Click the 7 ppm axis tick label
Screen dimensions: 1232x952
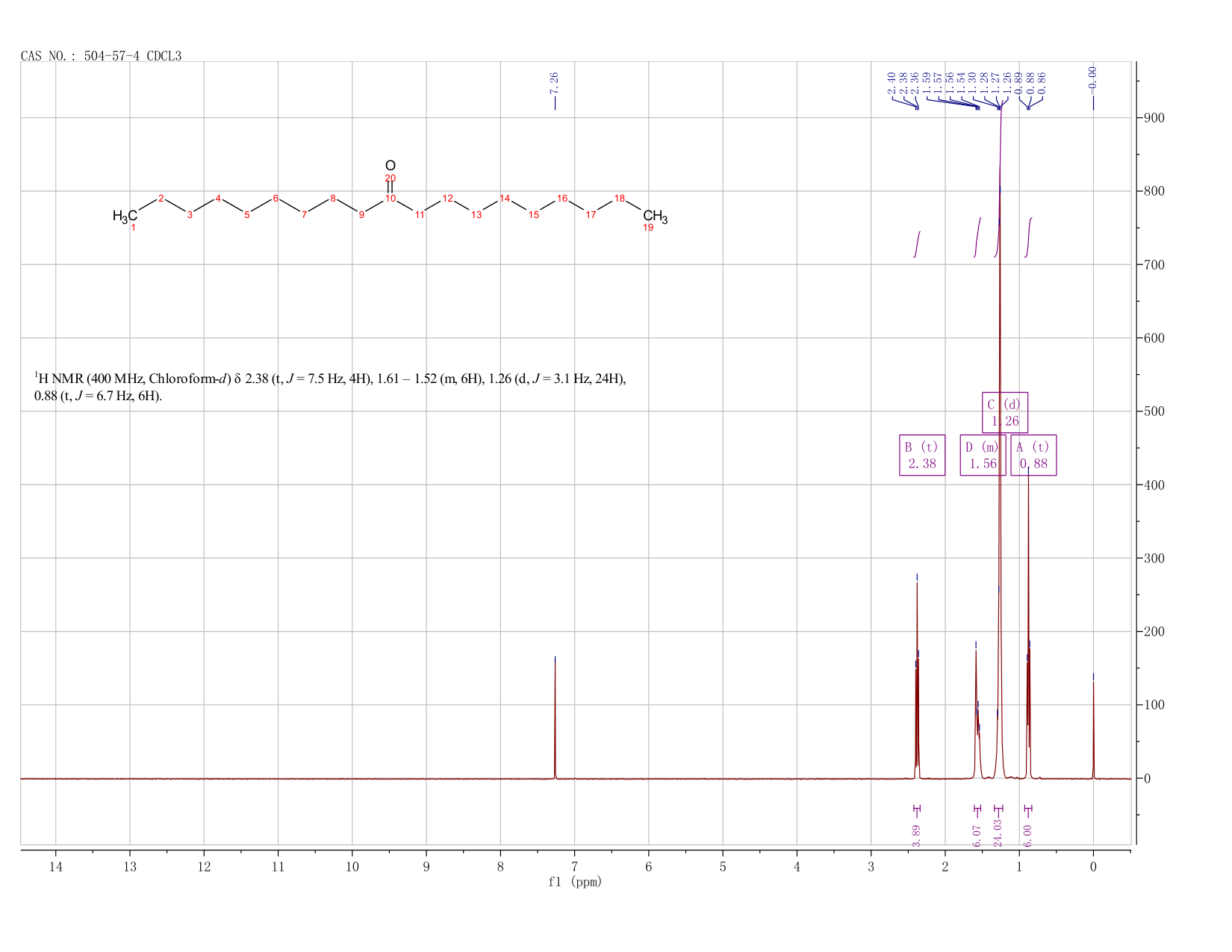point(574,867)
